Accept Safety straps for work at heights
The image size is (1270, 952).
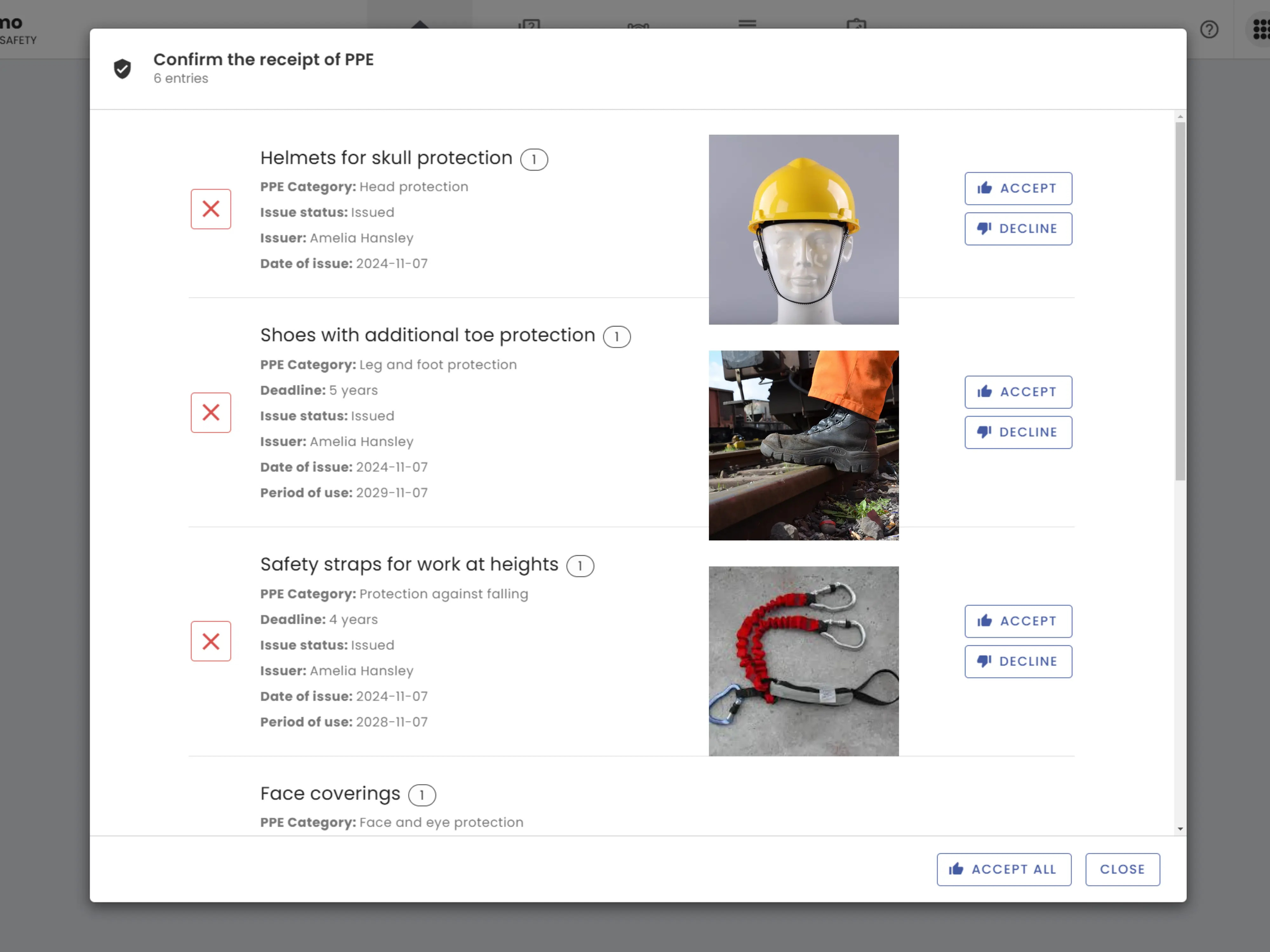(1018, 621)
